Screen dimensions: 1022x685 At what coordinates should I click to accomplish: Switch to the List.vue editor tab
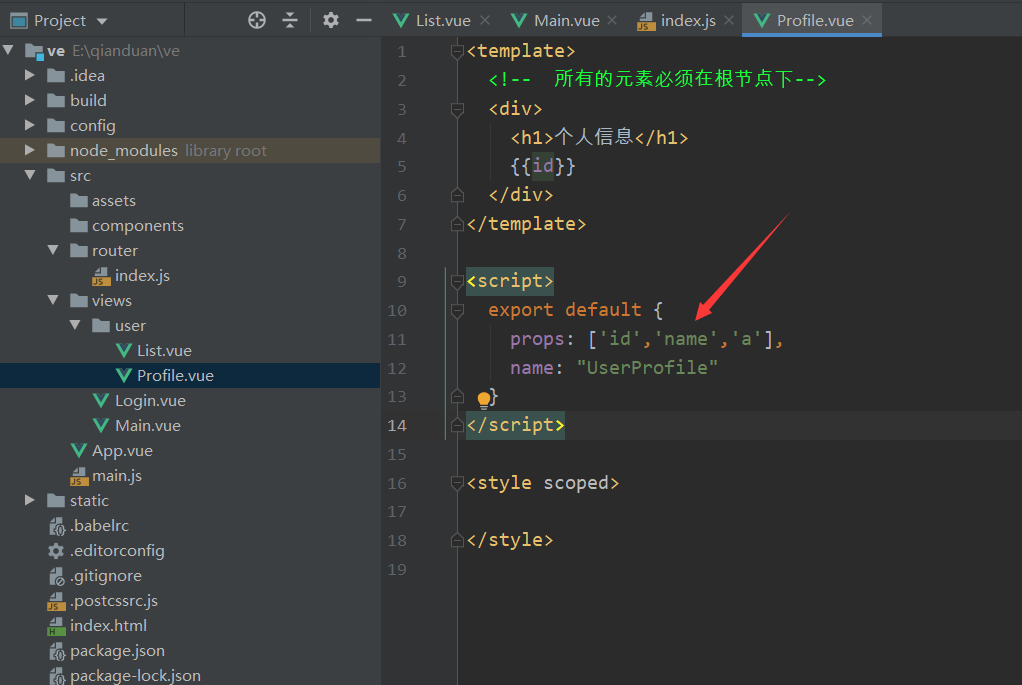point(443,21)
